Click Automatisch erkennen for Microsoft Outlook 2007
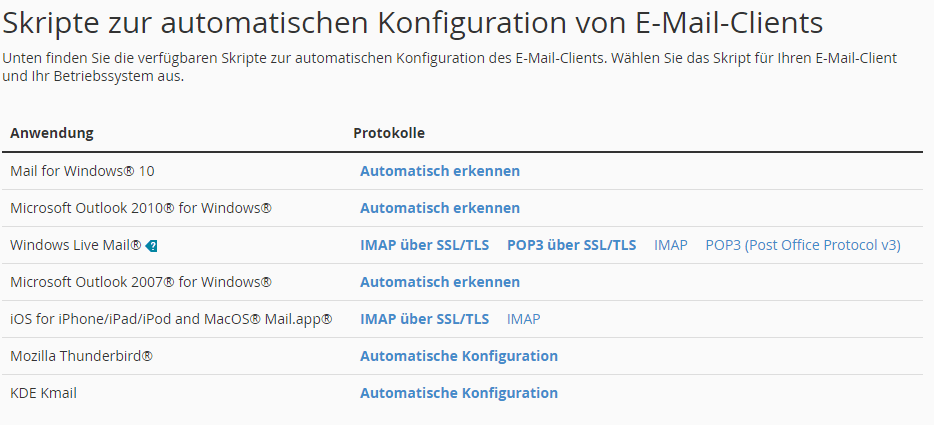Image resolution: width=934 pixels, height=425 pixels. click(x=439, y=282)
